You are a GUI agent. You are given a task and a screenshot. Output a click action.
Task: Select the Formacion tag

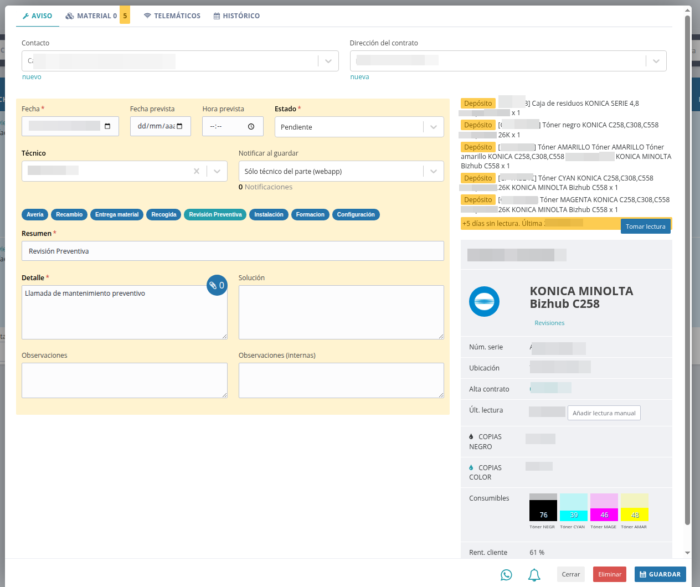tap(310, 215)
